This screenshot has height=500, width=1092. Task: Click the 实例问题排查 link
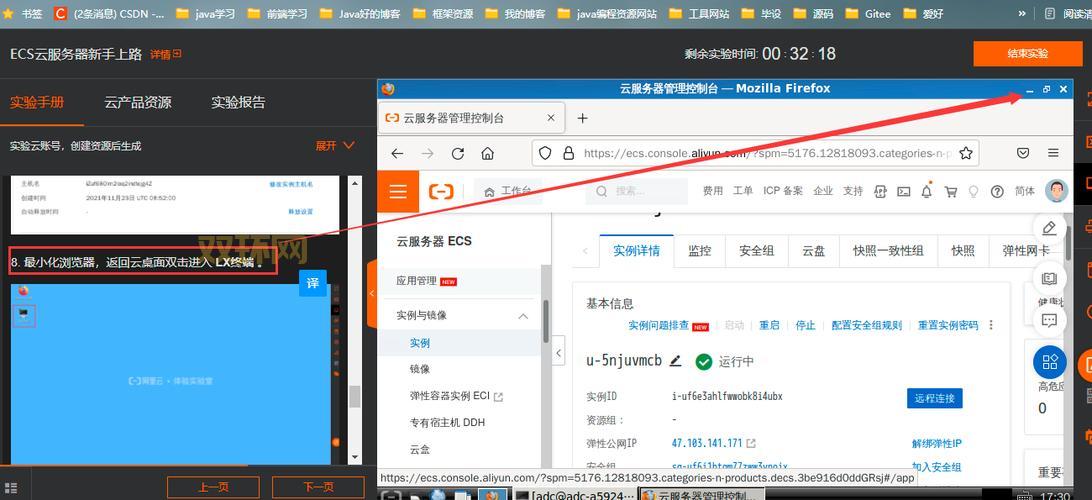coord(658,325)
